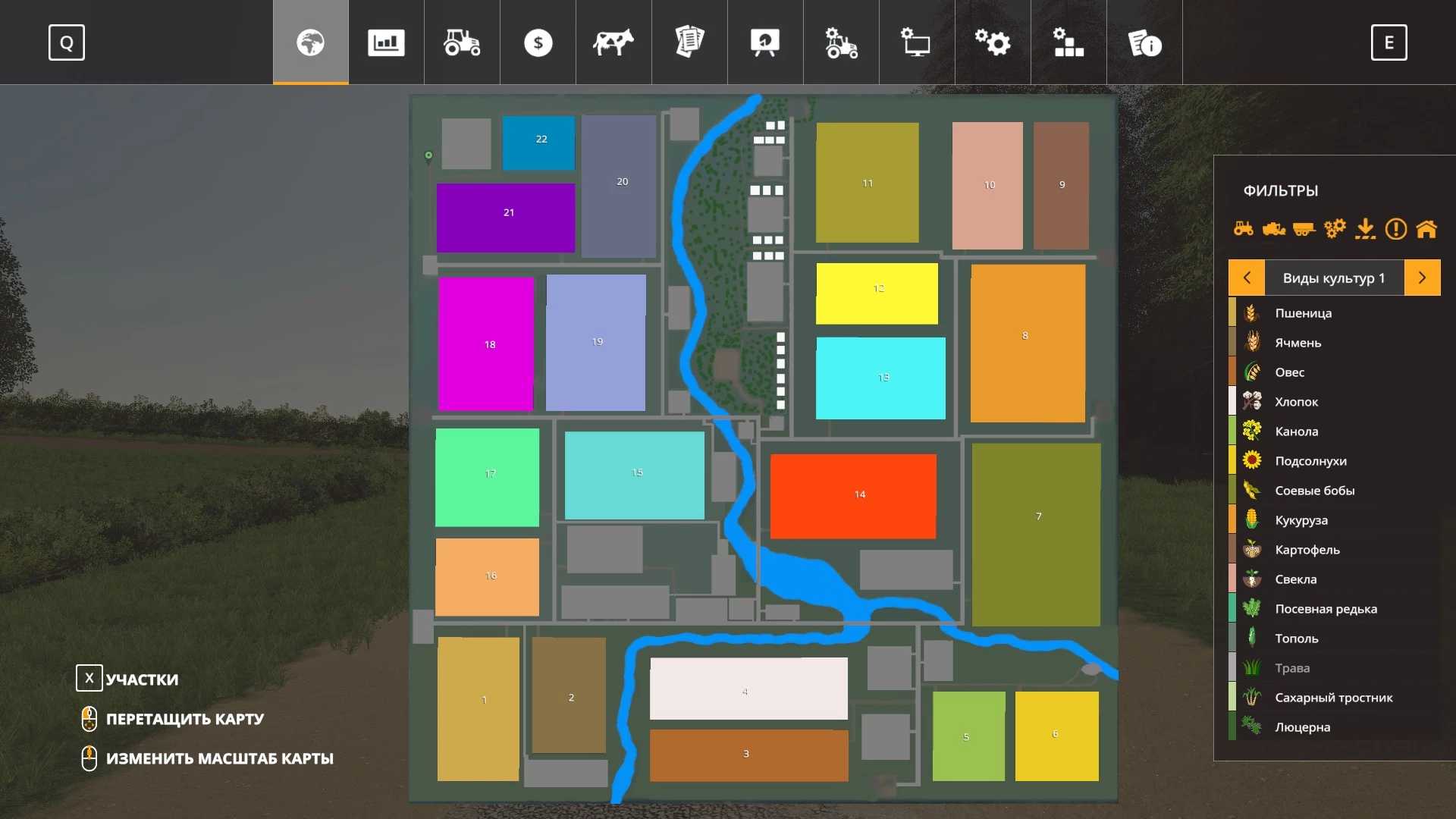Open the game settings gears icon
The width and height of the screenshot is (1456, 819).
tap(993, 42)
